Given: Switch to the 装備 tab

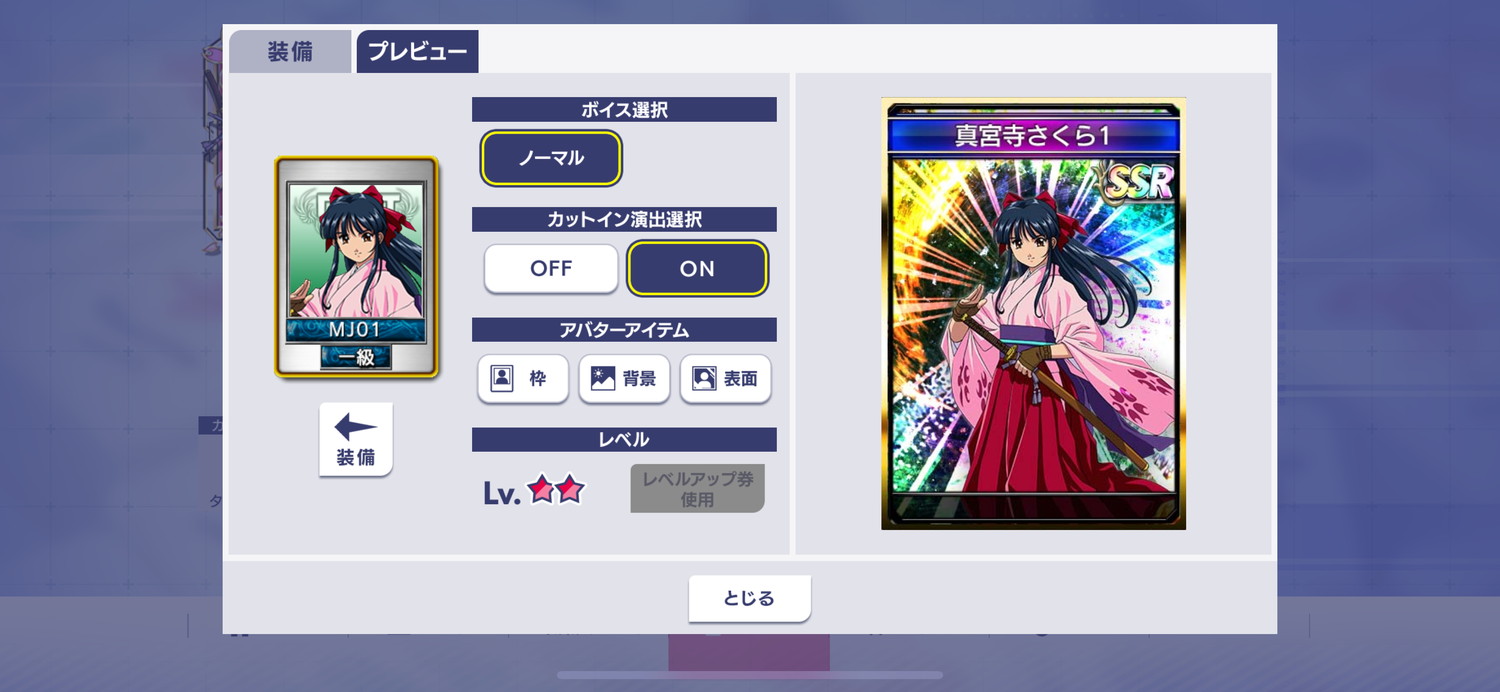Looking at the screenshot, I should click(290, 52).
